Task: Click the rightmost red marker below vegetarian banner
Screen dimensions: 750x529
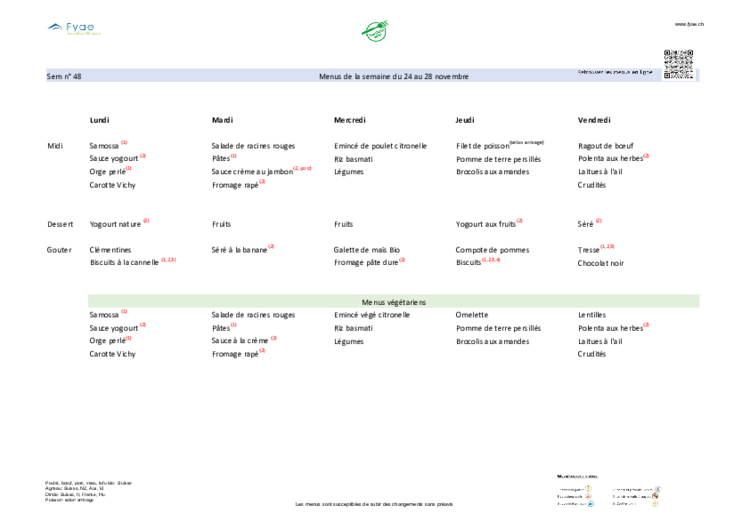Action: click(646, 324)
